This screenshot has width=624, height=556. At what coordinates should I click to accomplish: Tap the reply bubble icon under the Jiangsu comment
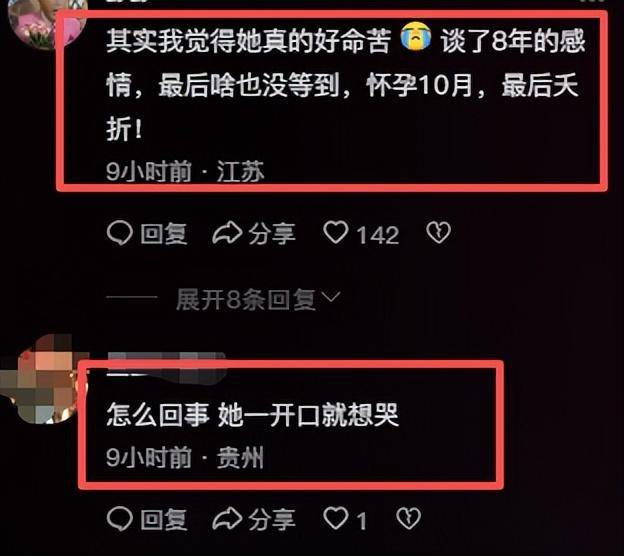pos(119,233)
